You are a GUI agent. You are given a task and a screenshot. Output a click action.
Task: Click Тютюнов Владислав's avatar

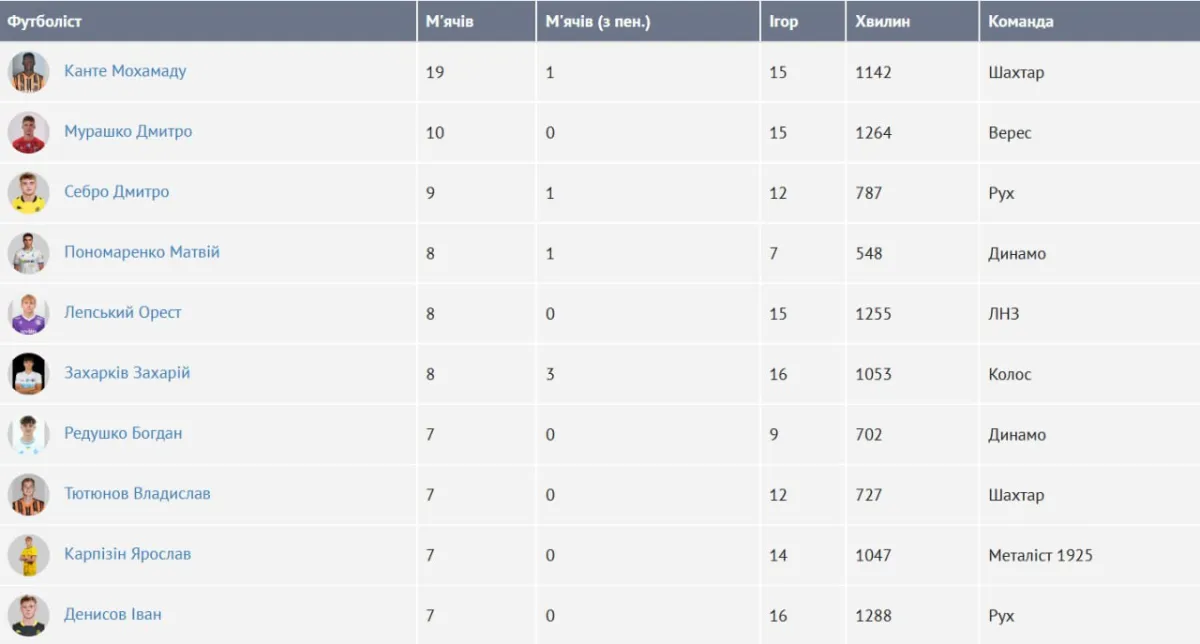29,494
